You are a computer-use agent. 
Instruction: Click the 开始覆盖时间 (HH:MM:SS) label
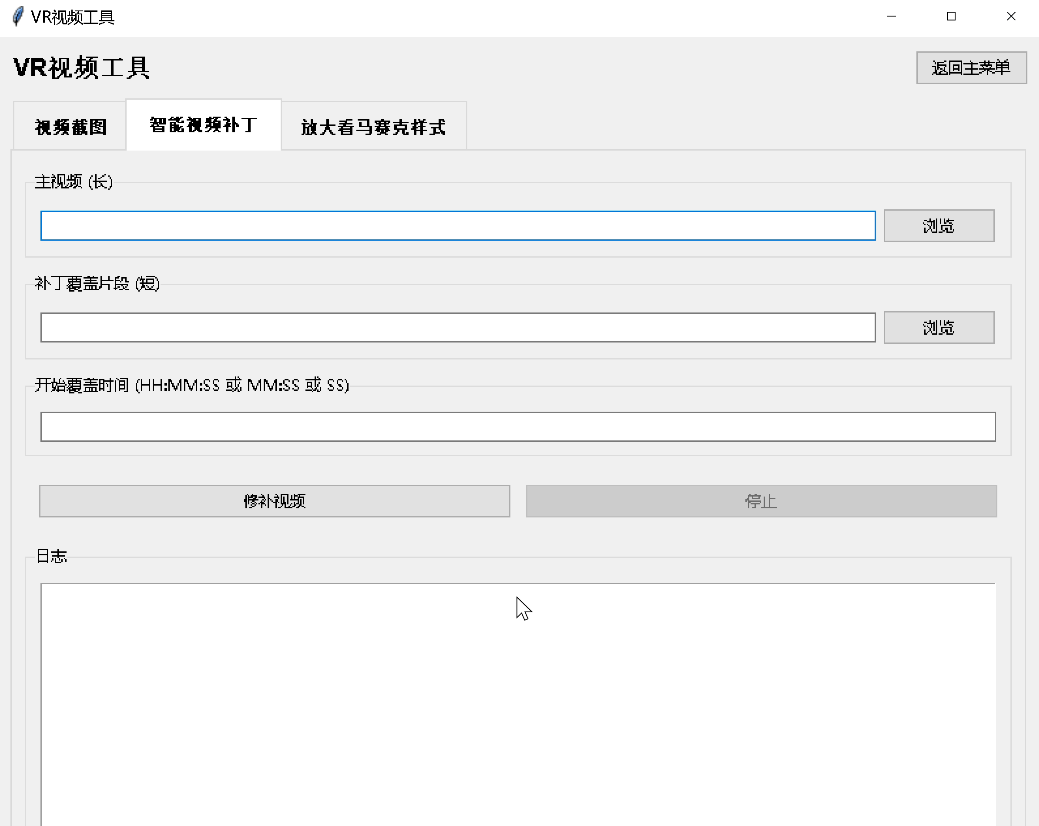point(191,385)
